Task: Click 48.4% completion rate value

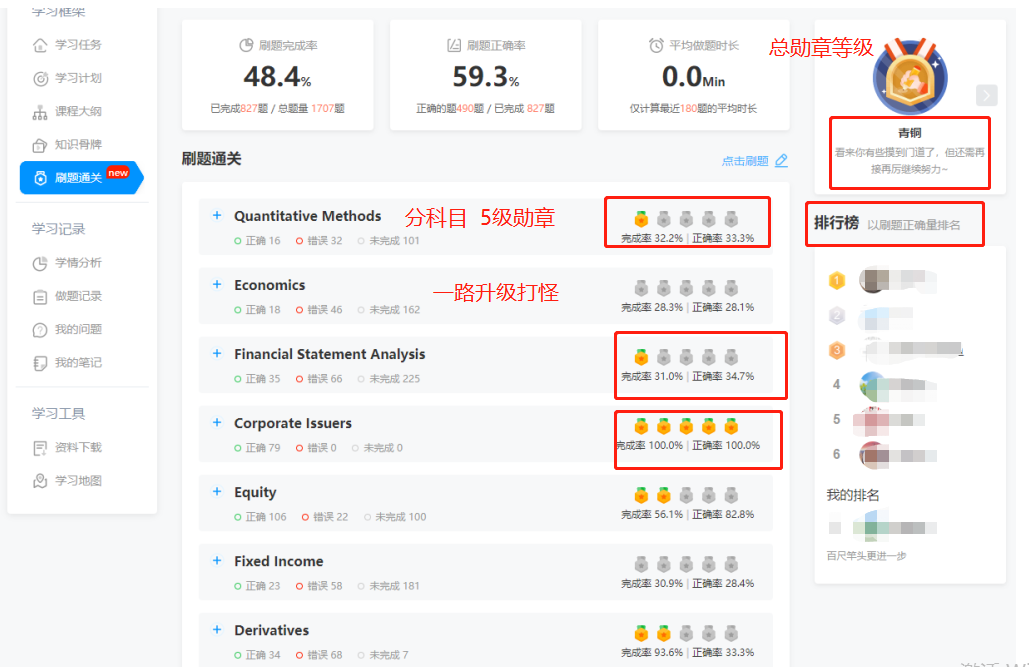Action: pyautogui.click(x=277, y=77)
